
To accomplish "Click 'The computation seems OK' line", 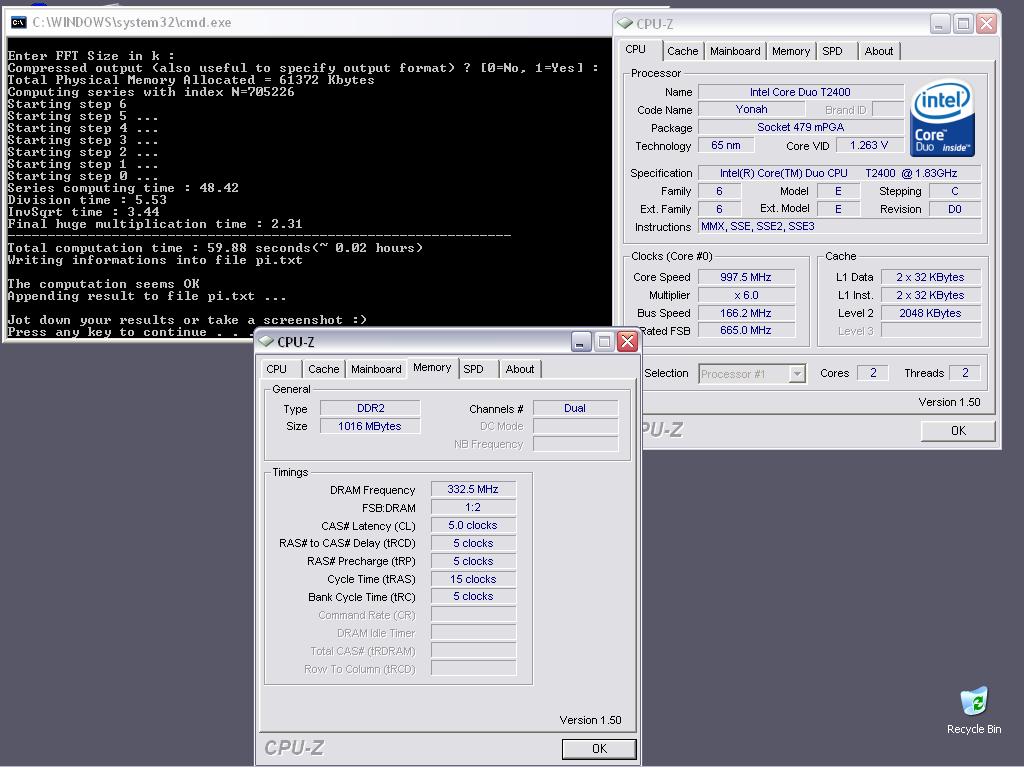I will coord(104,284).
